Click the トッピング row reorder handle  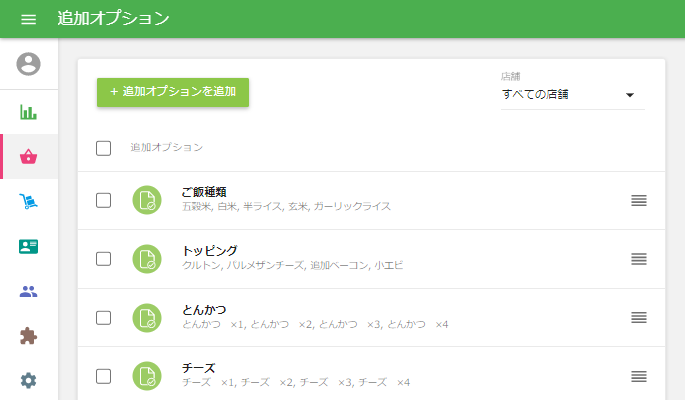click(x=640, y=259)
